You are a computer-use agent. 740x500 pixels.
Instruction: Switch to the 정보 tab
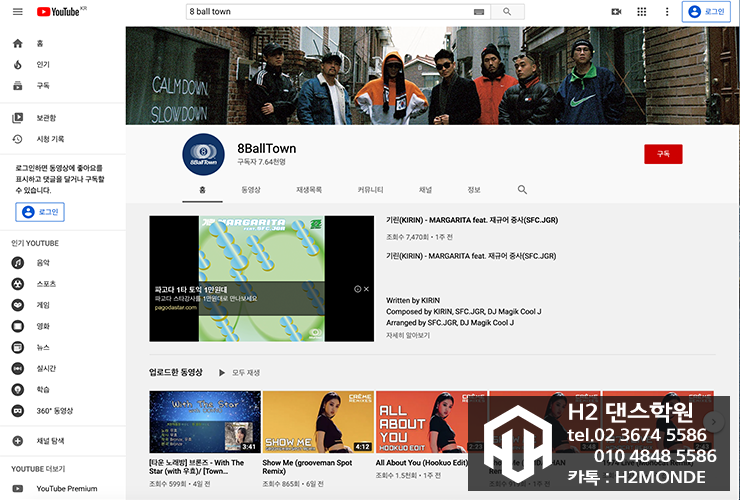[474, 190]
